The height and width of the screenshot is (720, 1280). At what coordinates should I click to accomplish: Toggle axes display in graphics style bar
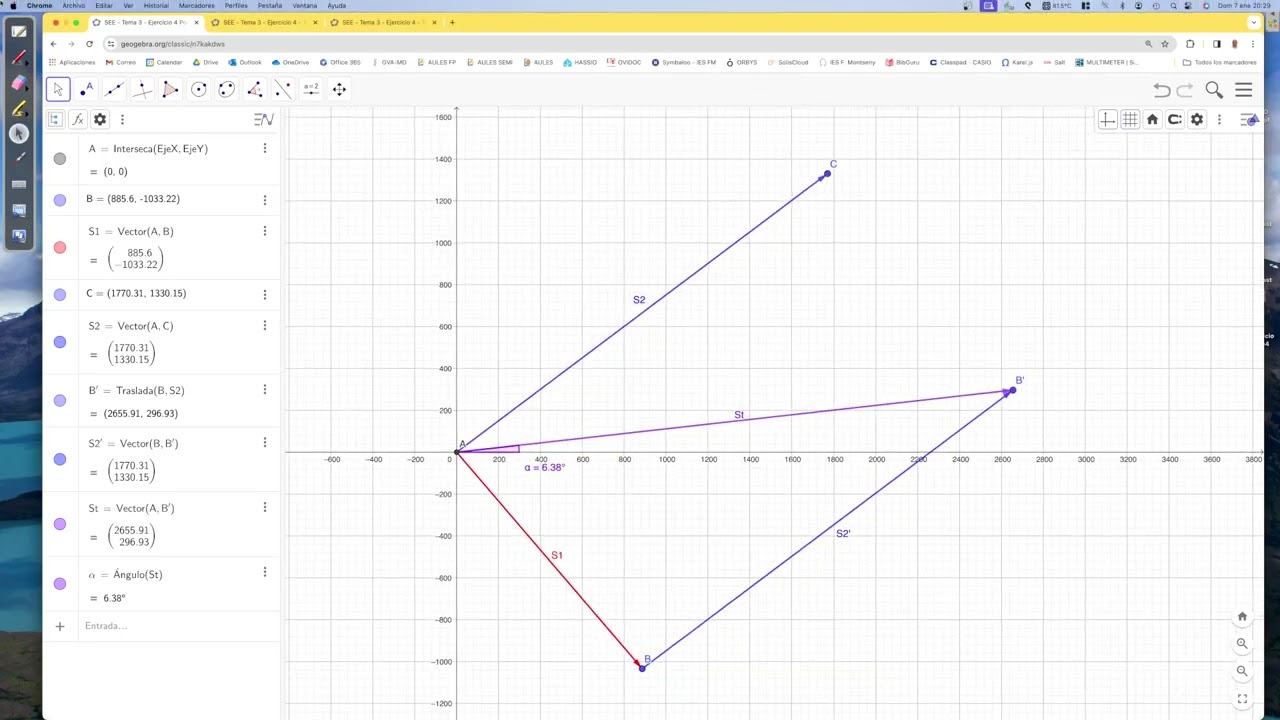click(1107, 119)
